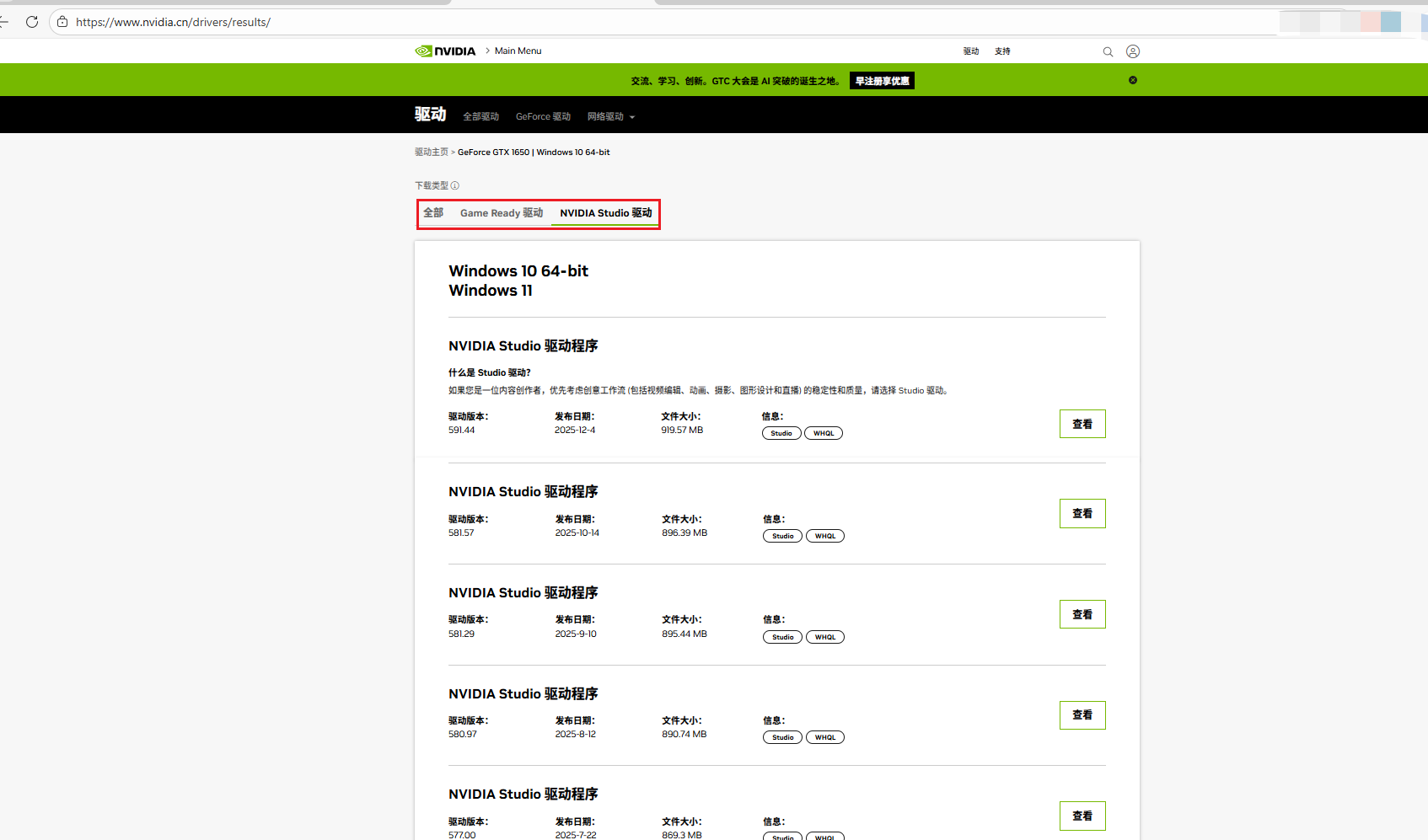
Task: Click file size 919.57 MB
Action: (x=682, y=431)
